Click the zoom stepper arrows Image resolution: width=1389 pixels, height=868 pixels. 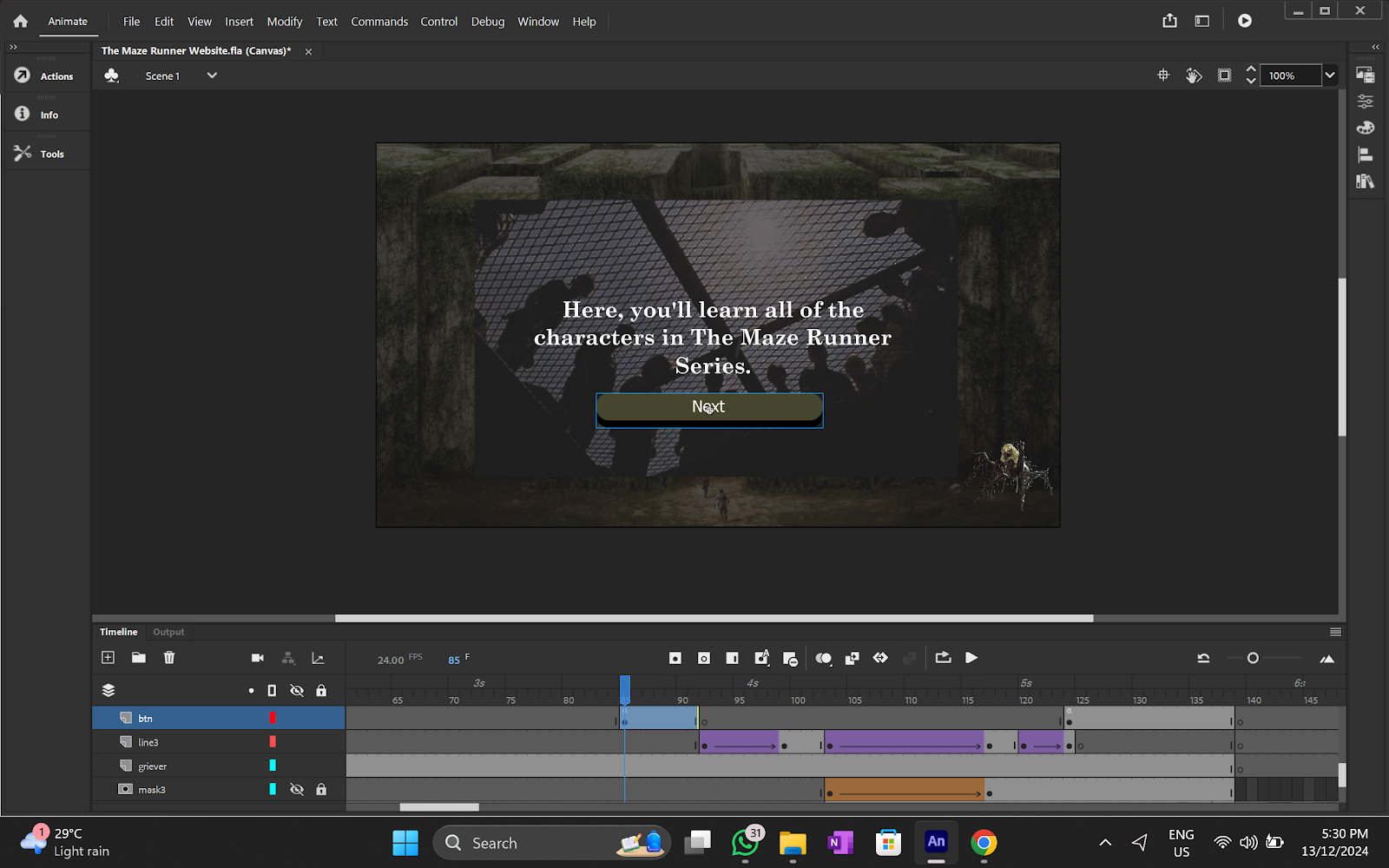(1251, 76)
